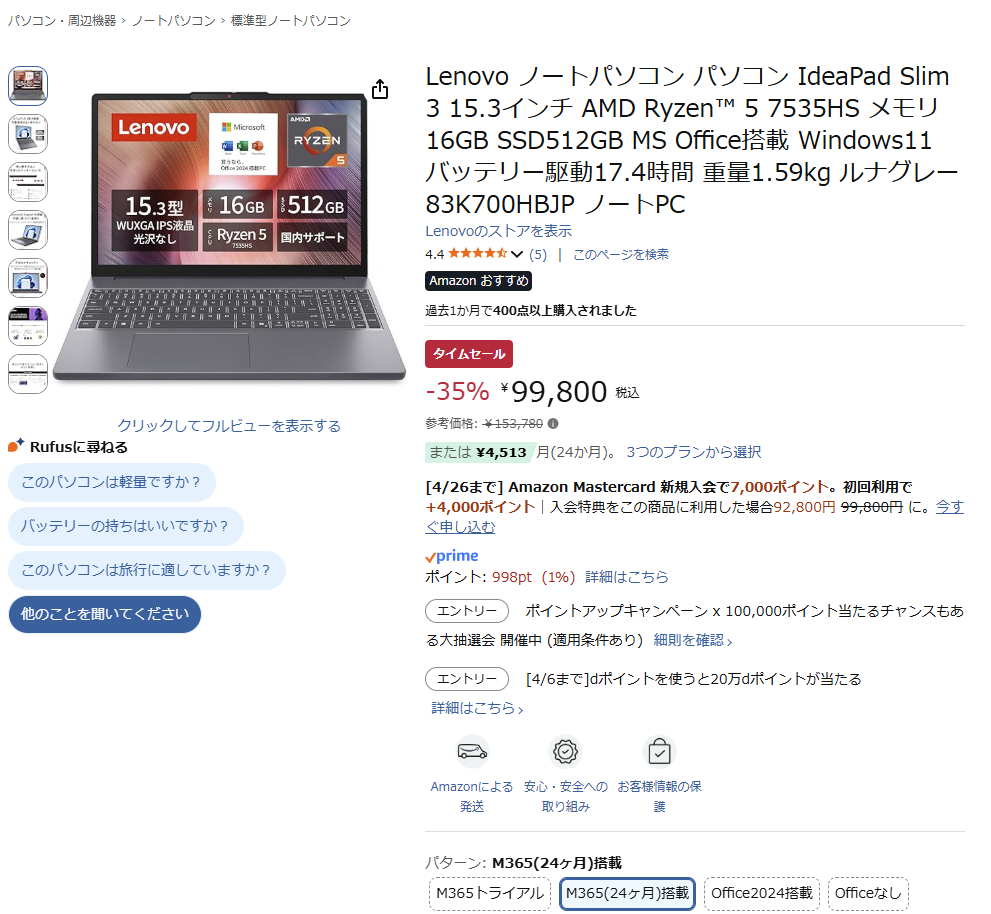Select the M365トライアル pattern option
This screenshot has width=991, height=914.
pos(490,893)
